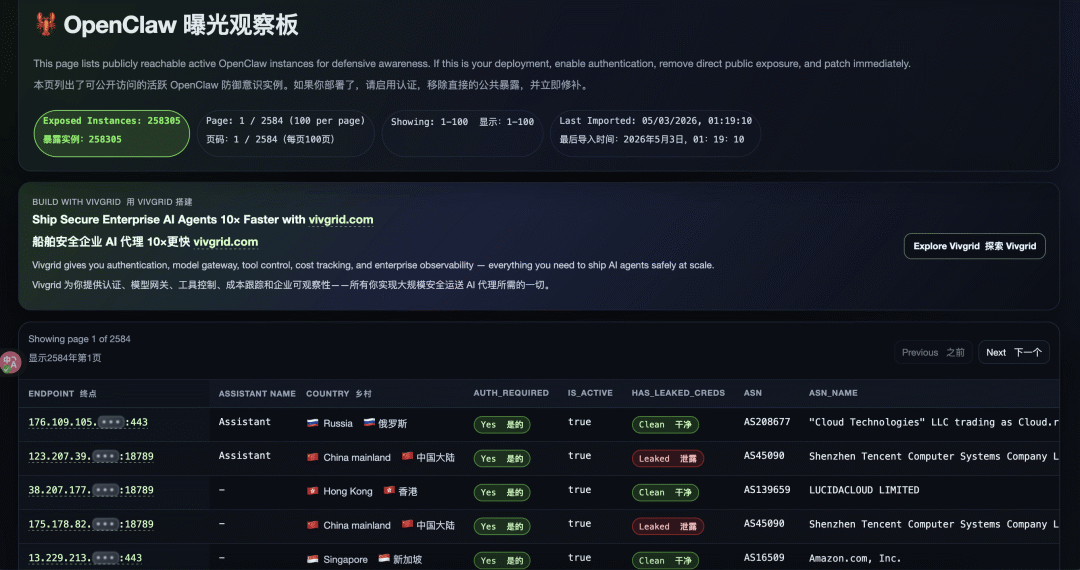1080x570 pixels.
Task: Open the Next page button
Action: pos(1013,352)
